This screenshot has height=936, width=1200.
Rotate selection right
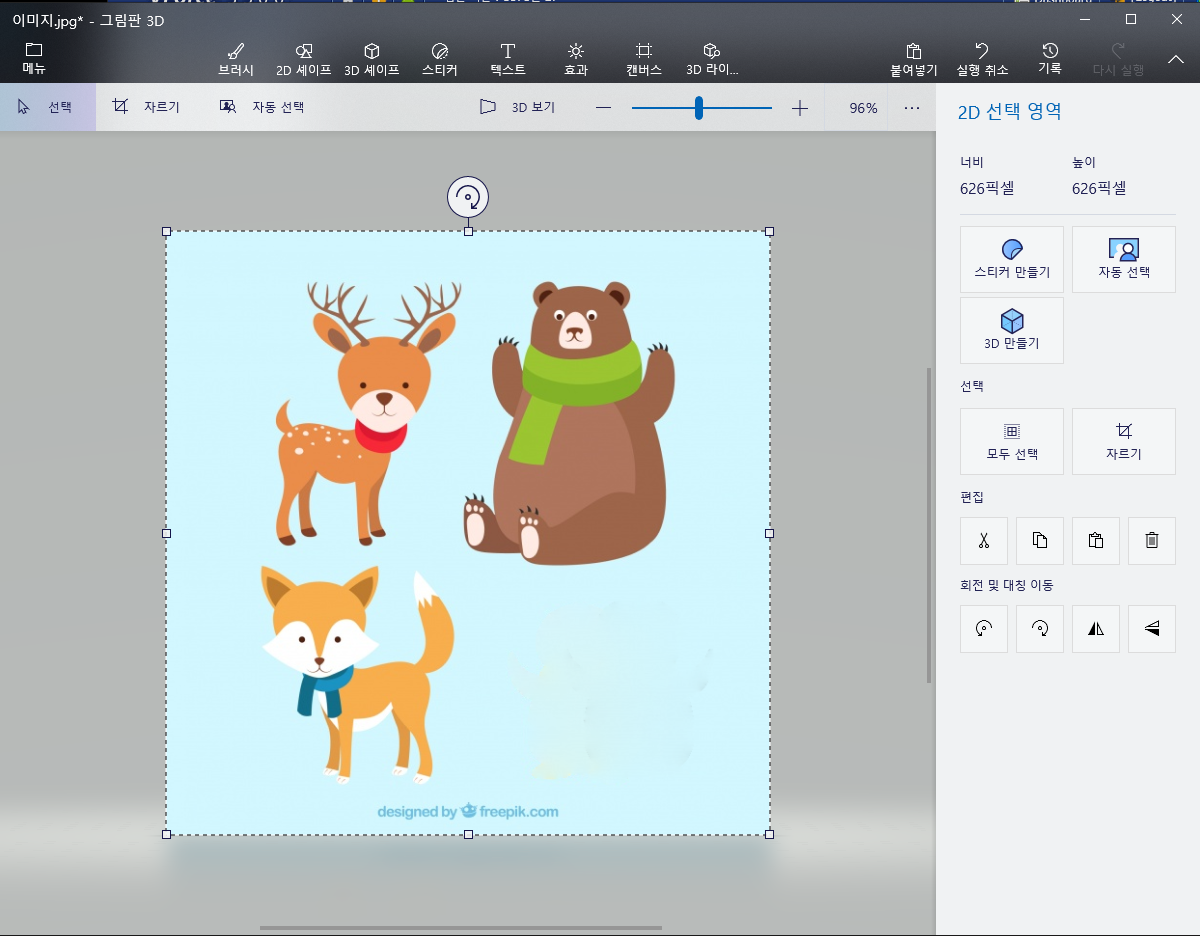[x=1040, y=629]
